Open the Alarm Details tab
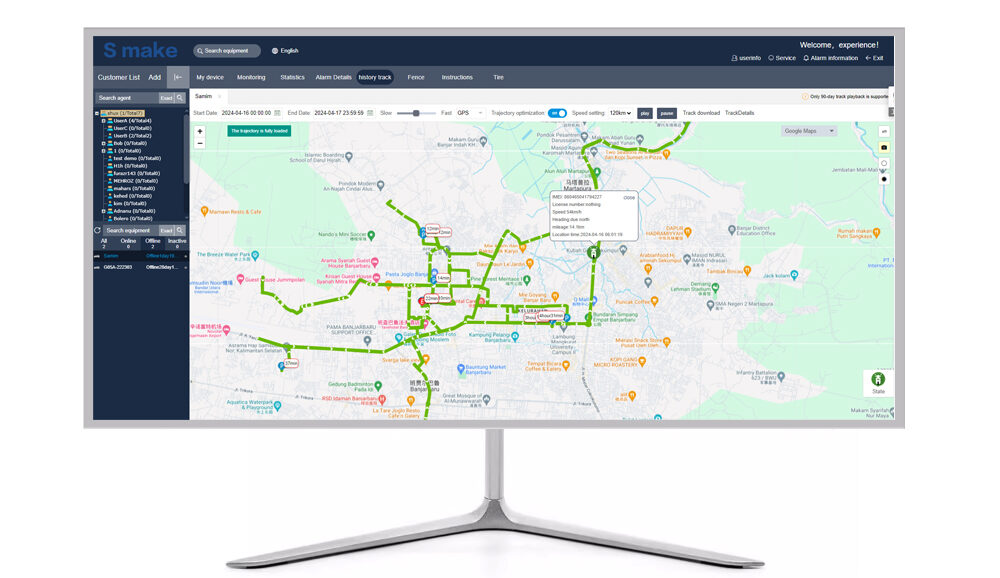 (x=333, y=77)
